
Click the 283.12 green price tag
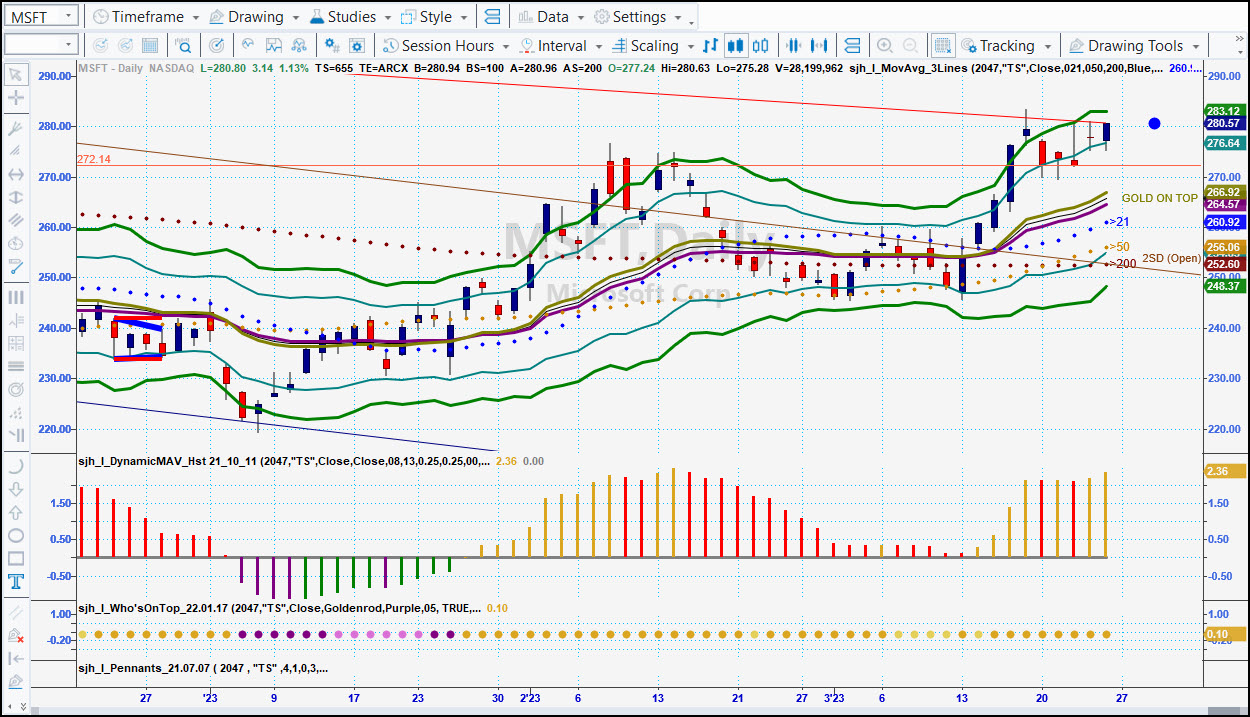pyautogui.click(x=1223, y=111)
